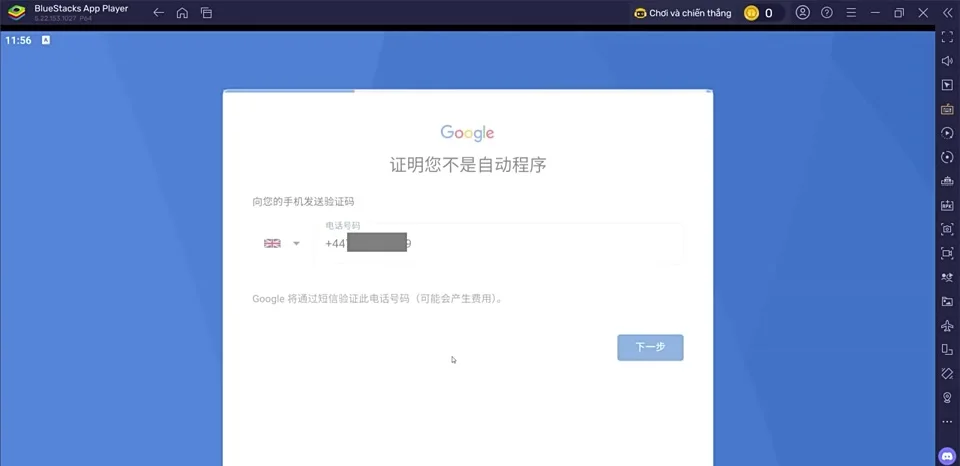
Task: Click the heading 证明您不是自动程序
Action: tap(468, 164)
